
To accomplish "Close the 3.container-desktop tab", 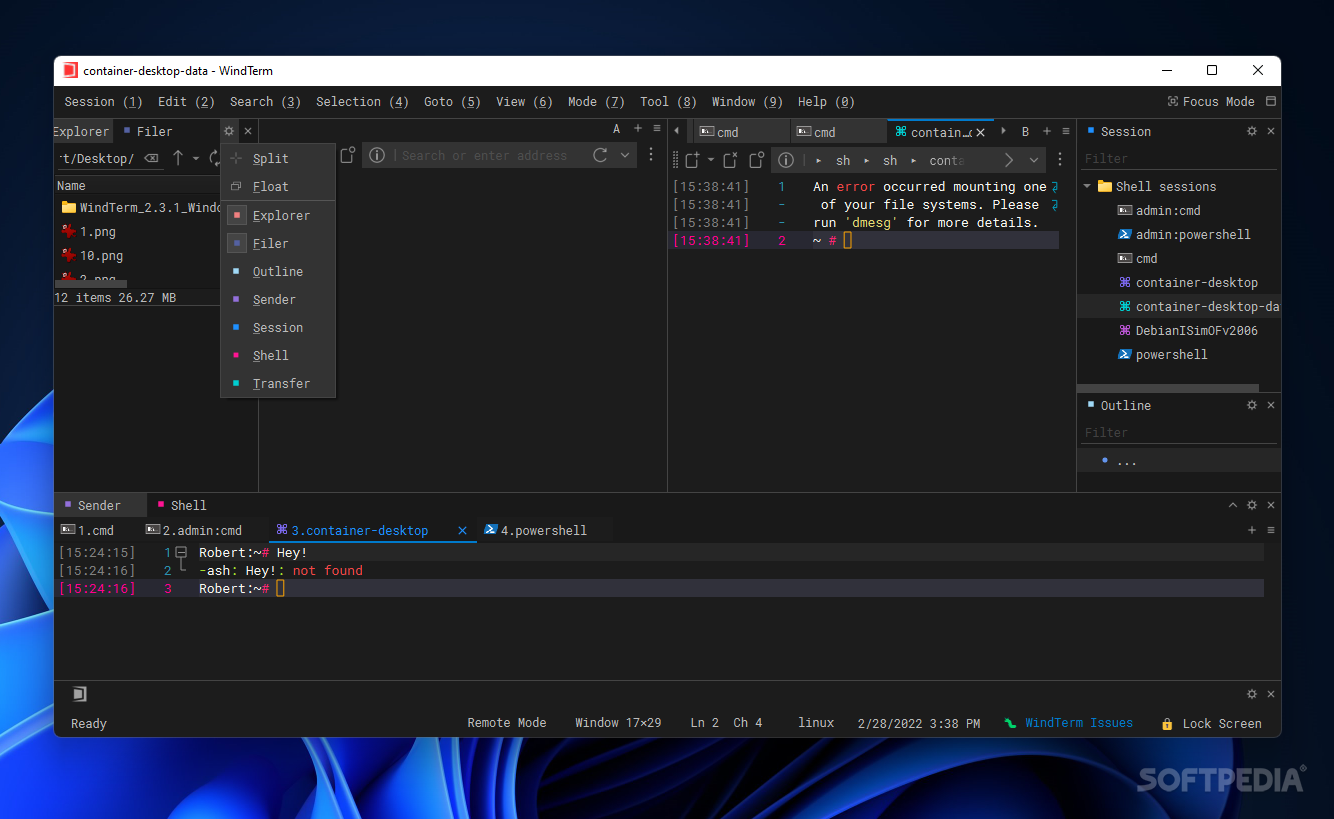I will click(x=462, y=531).
